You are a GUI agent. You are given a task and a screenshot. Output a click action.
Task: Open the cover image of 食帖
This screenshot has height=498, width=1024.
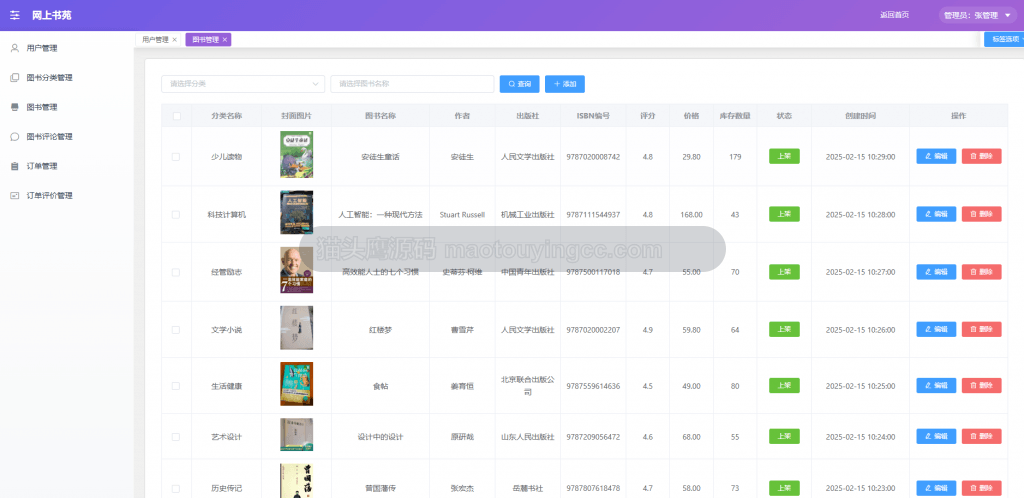[x=296, y=384]
